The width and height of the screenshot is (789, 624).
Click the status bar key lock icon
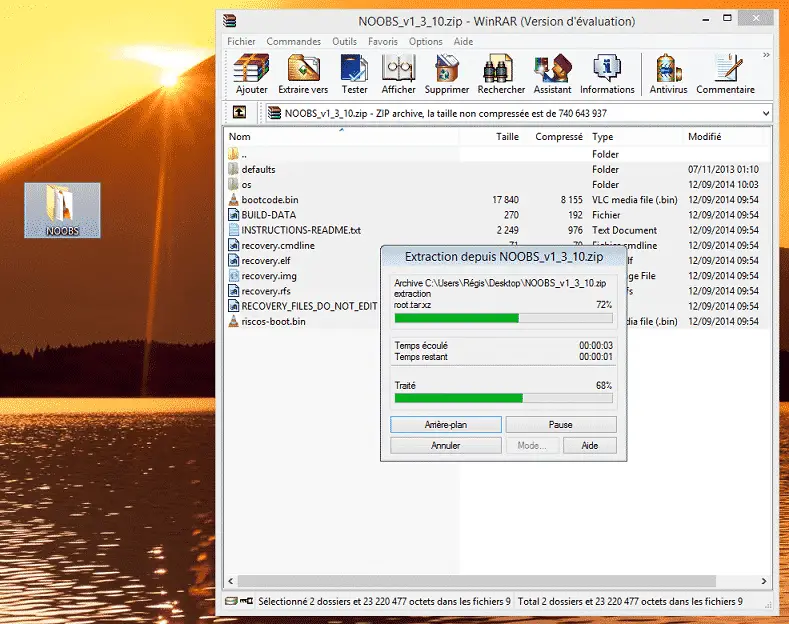pyautogui.click(x=246, y=601)
